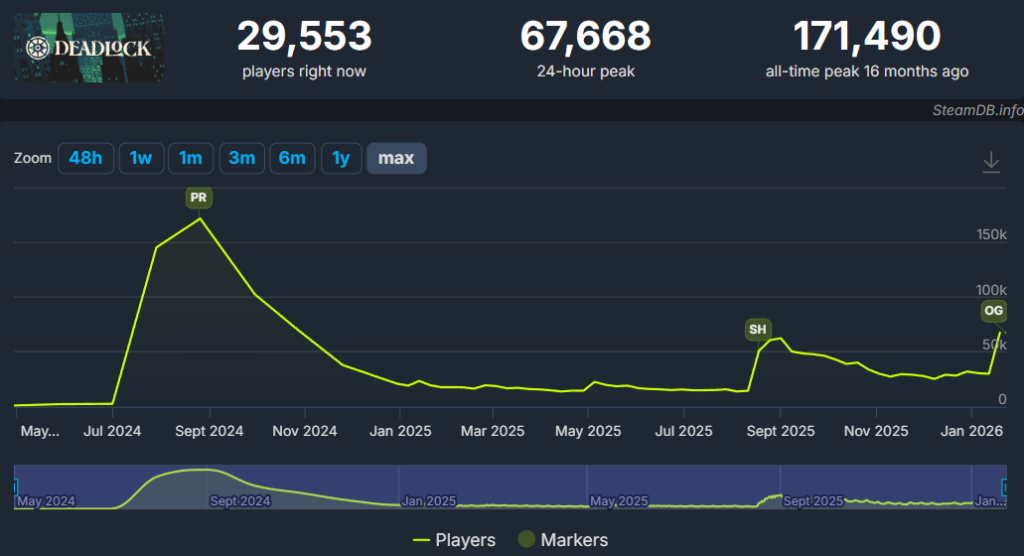The height and width of the screenshot is (556, 1024).
Task: Set zoom range to 48h
Action: click(85, 158)
